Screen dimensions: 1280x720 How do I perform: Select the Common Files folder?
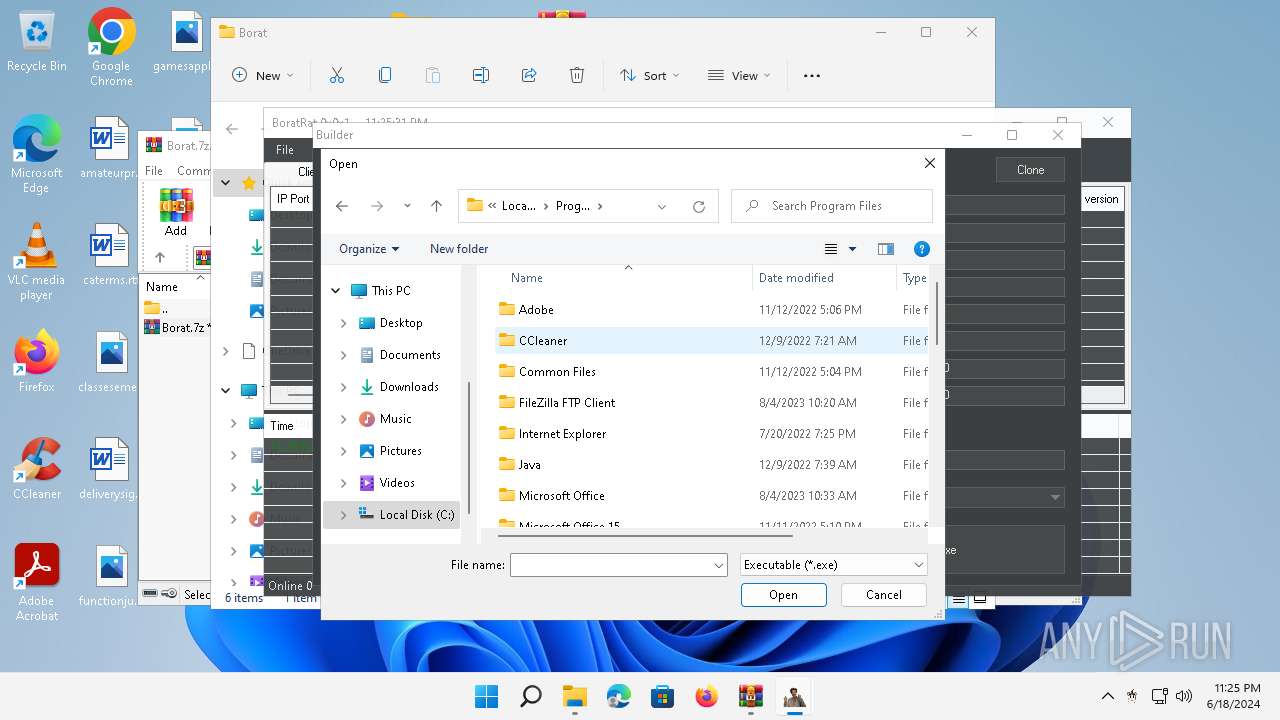[557, 372]
